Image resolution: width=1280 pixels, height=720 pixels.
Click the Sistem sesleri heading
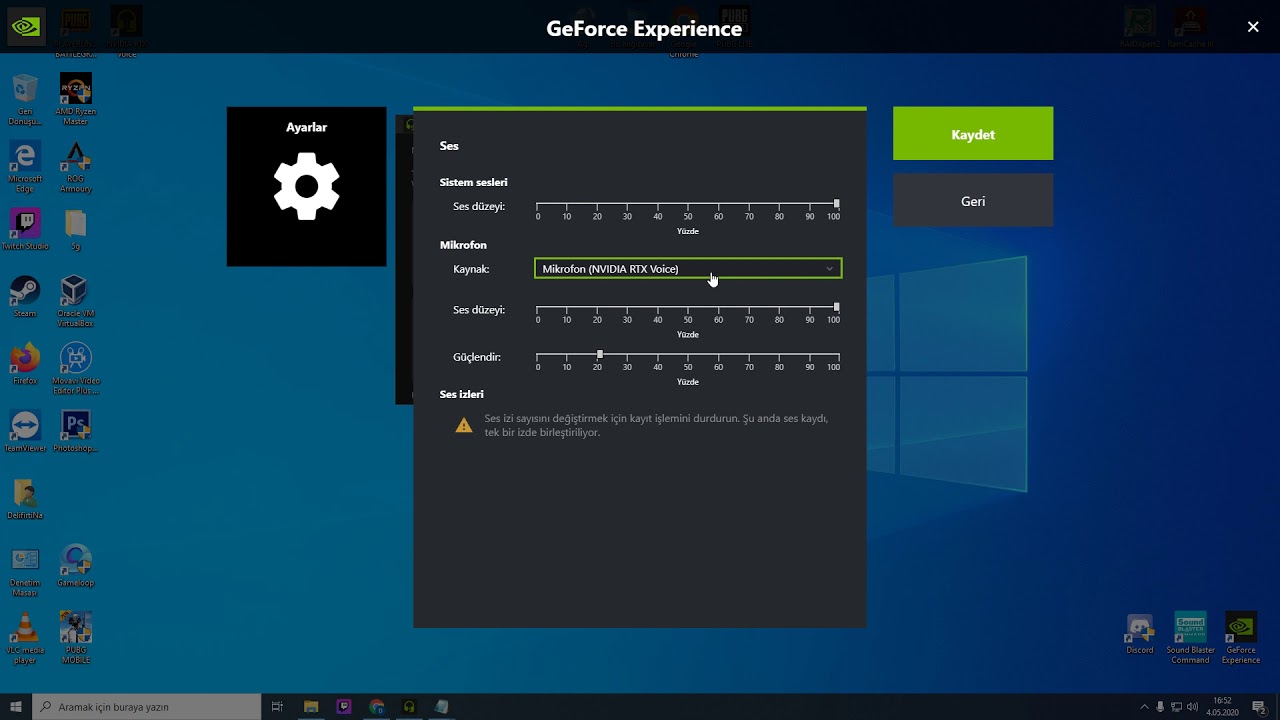point(474,182)
